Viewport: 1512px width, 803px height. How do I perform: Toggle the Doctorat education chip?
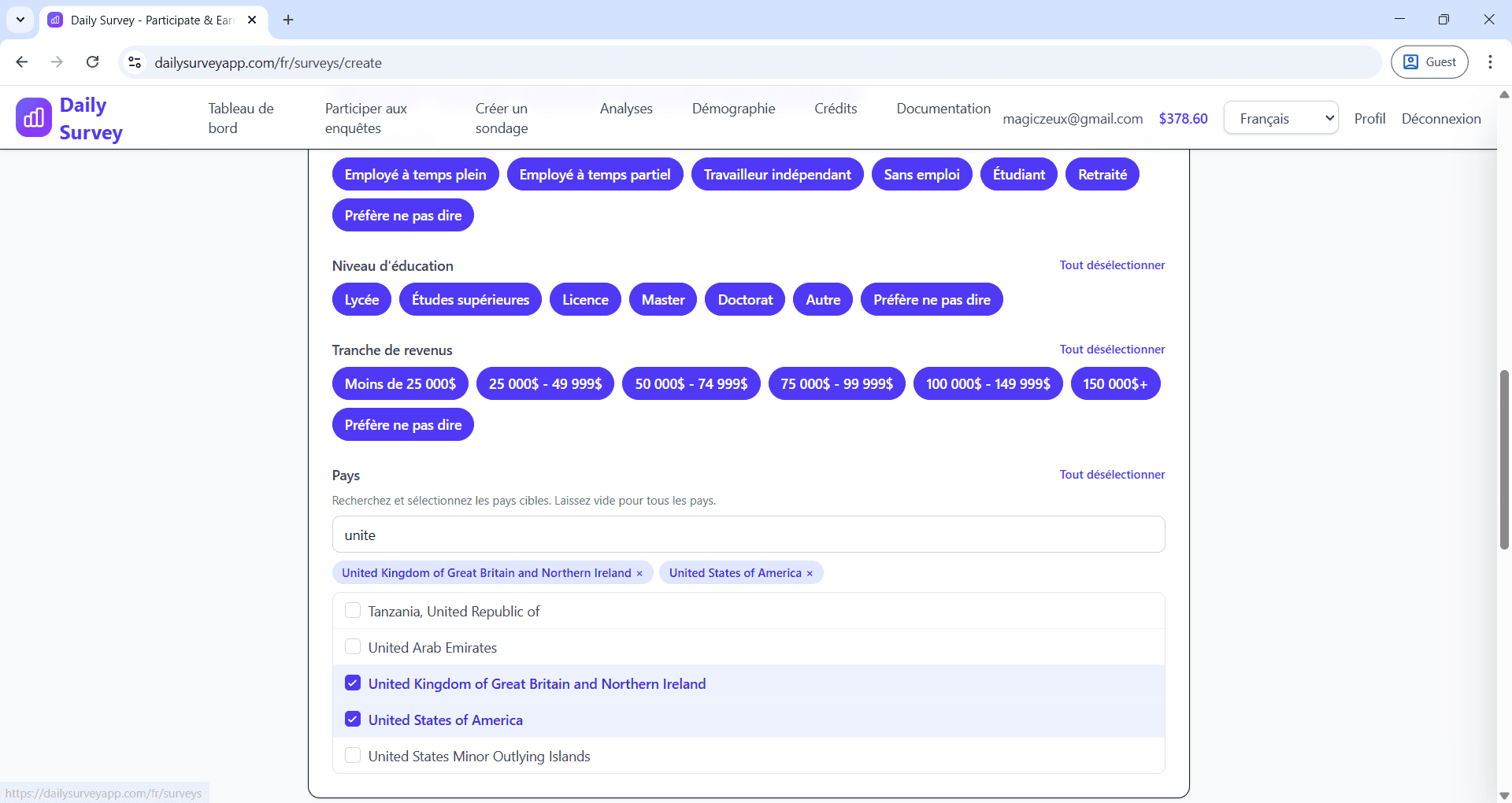745,300
